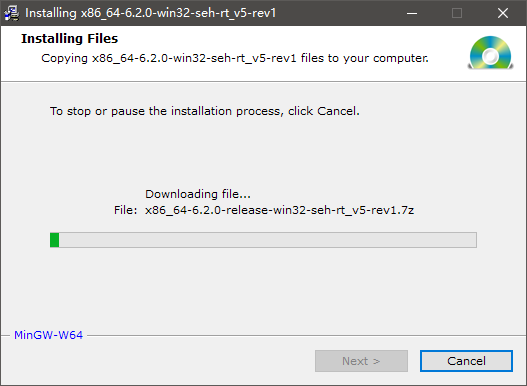This screenshot has height=386, width=527.
Task: Click the green filled portion of progress bar
Action: (x=54, y=240)
